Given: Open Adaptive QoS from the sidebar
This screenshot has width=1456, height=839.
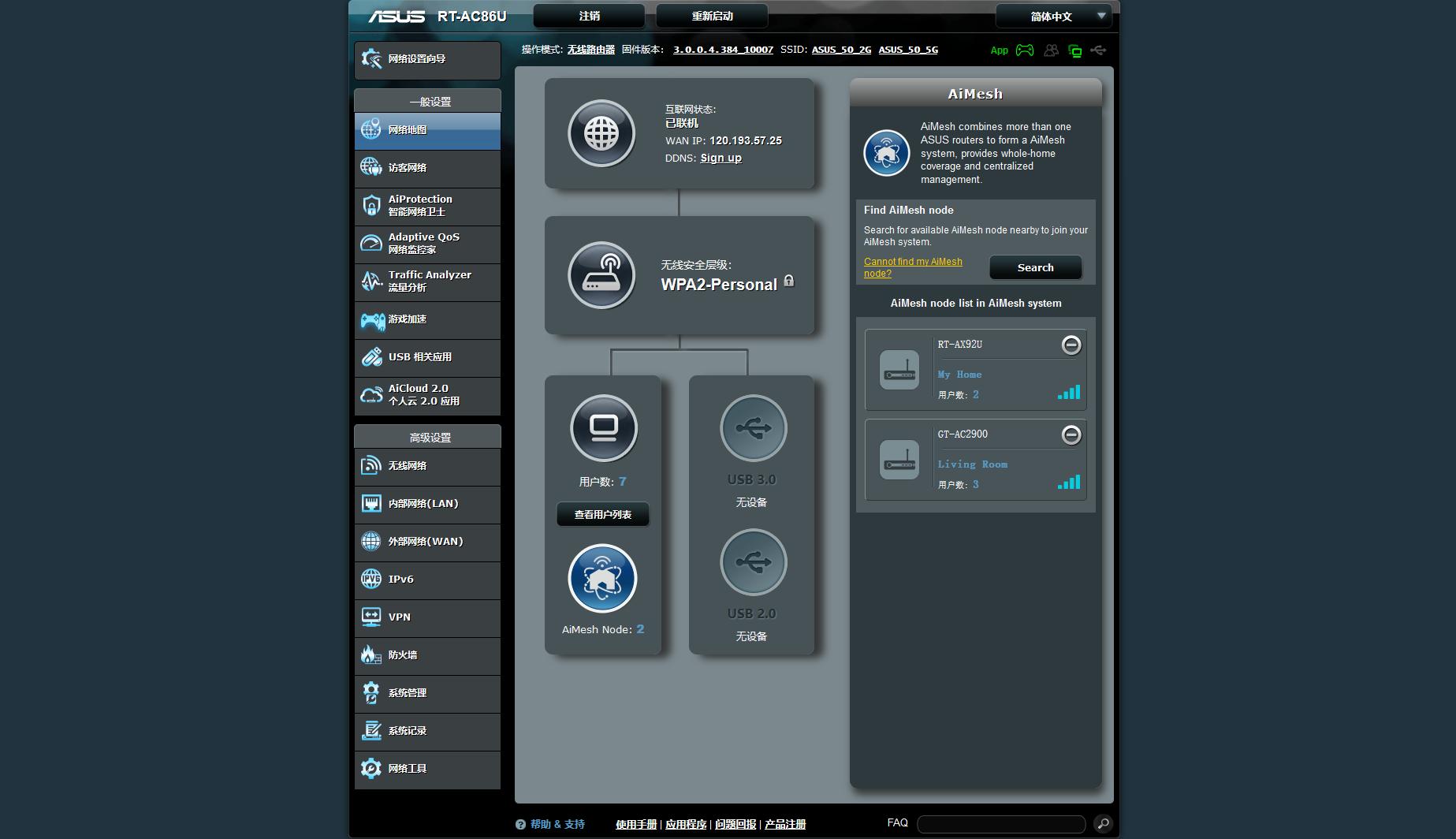Looking at the screenshot, I should tap(427, 244).
